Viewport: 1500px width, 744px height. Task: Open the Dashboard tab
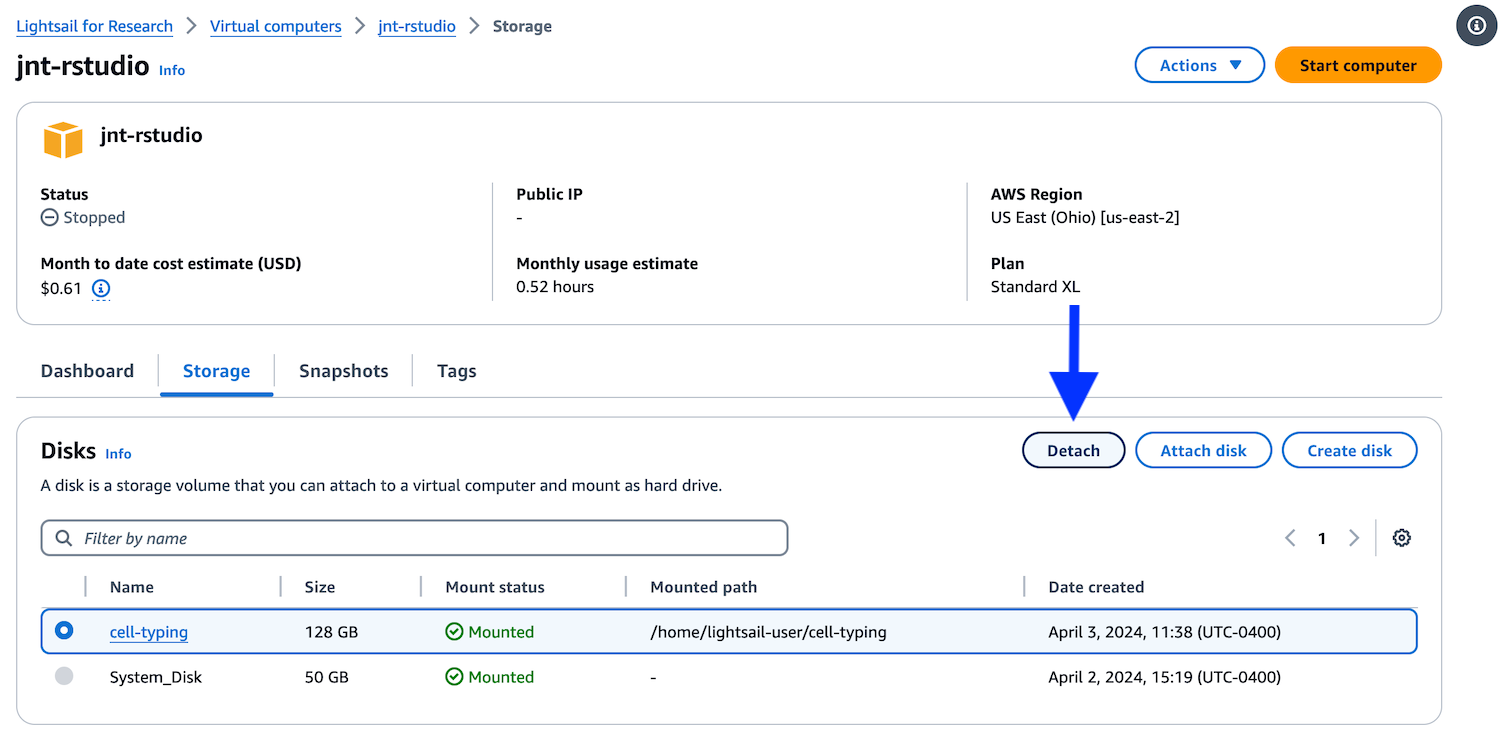[87, 371]
